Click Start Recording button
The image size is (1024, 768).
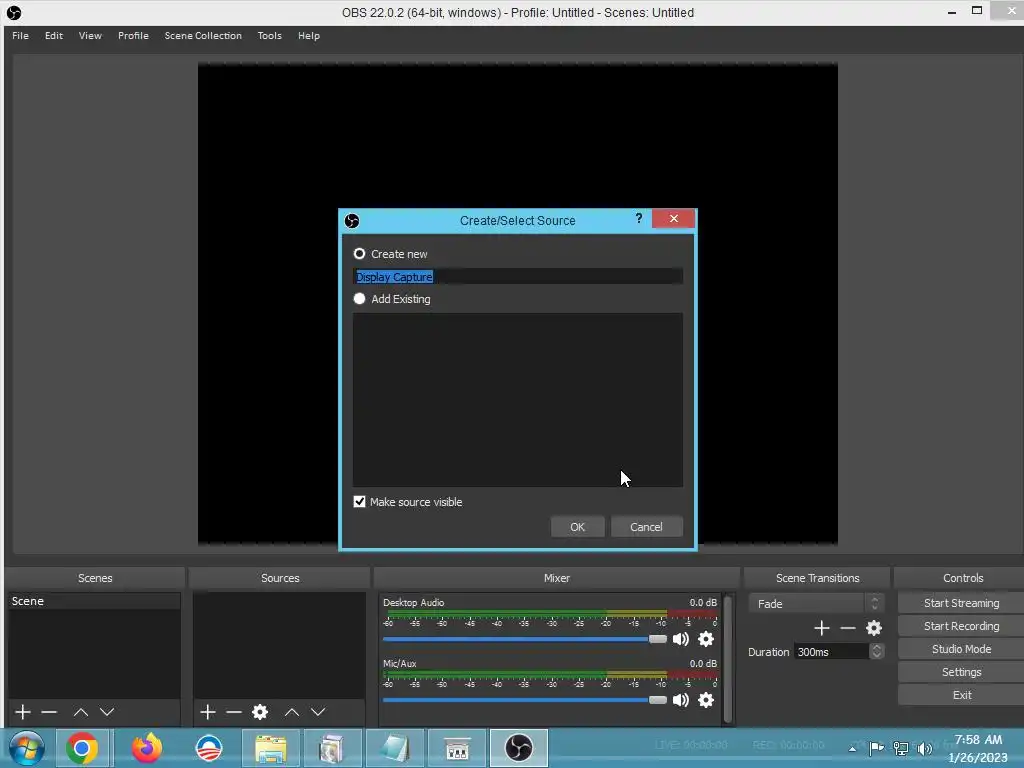[961, 626]
